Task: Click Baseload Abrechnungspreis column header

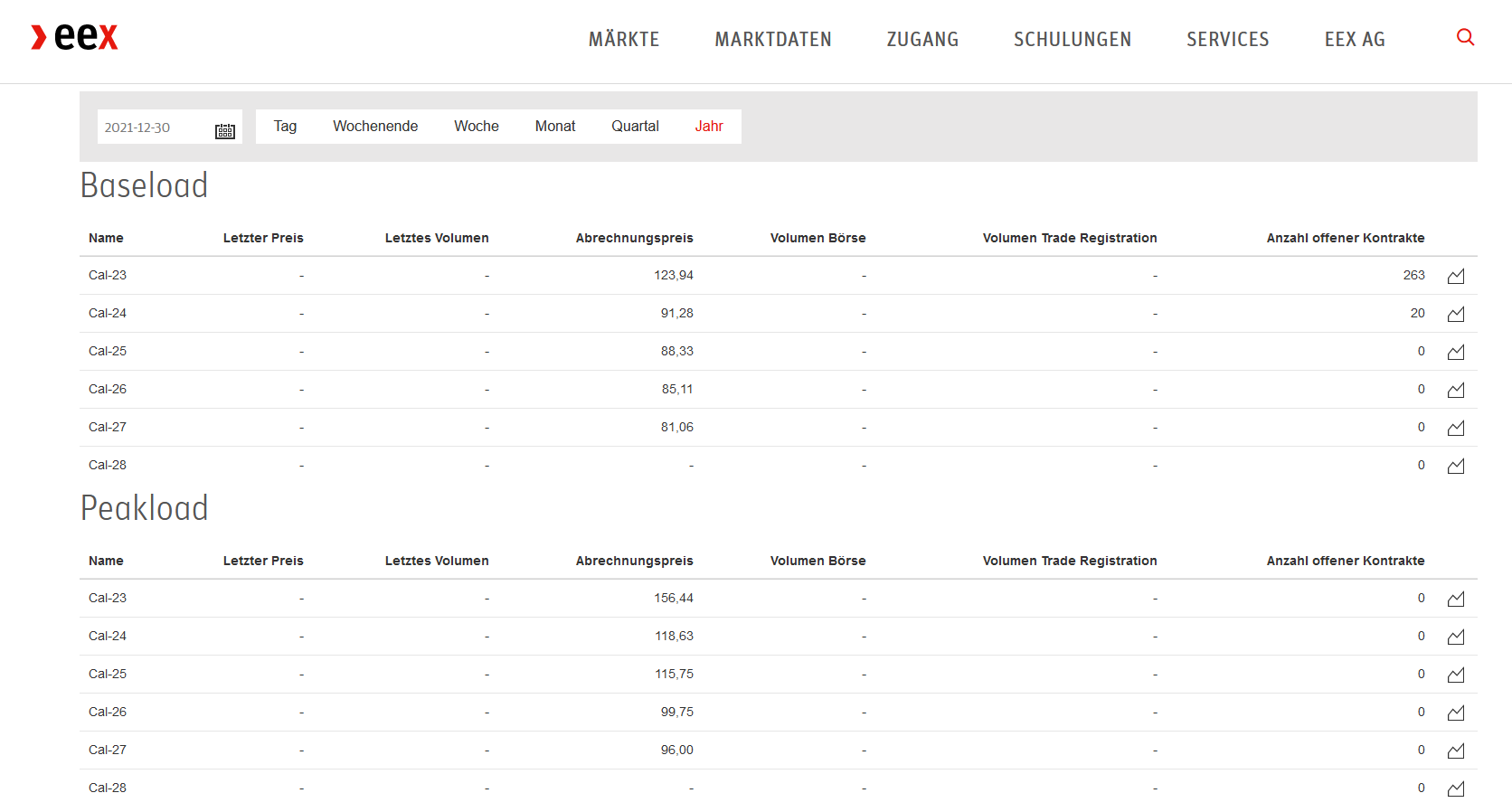Action: click(x=634, y=238)
